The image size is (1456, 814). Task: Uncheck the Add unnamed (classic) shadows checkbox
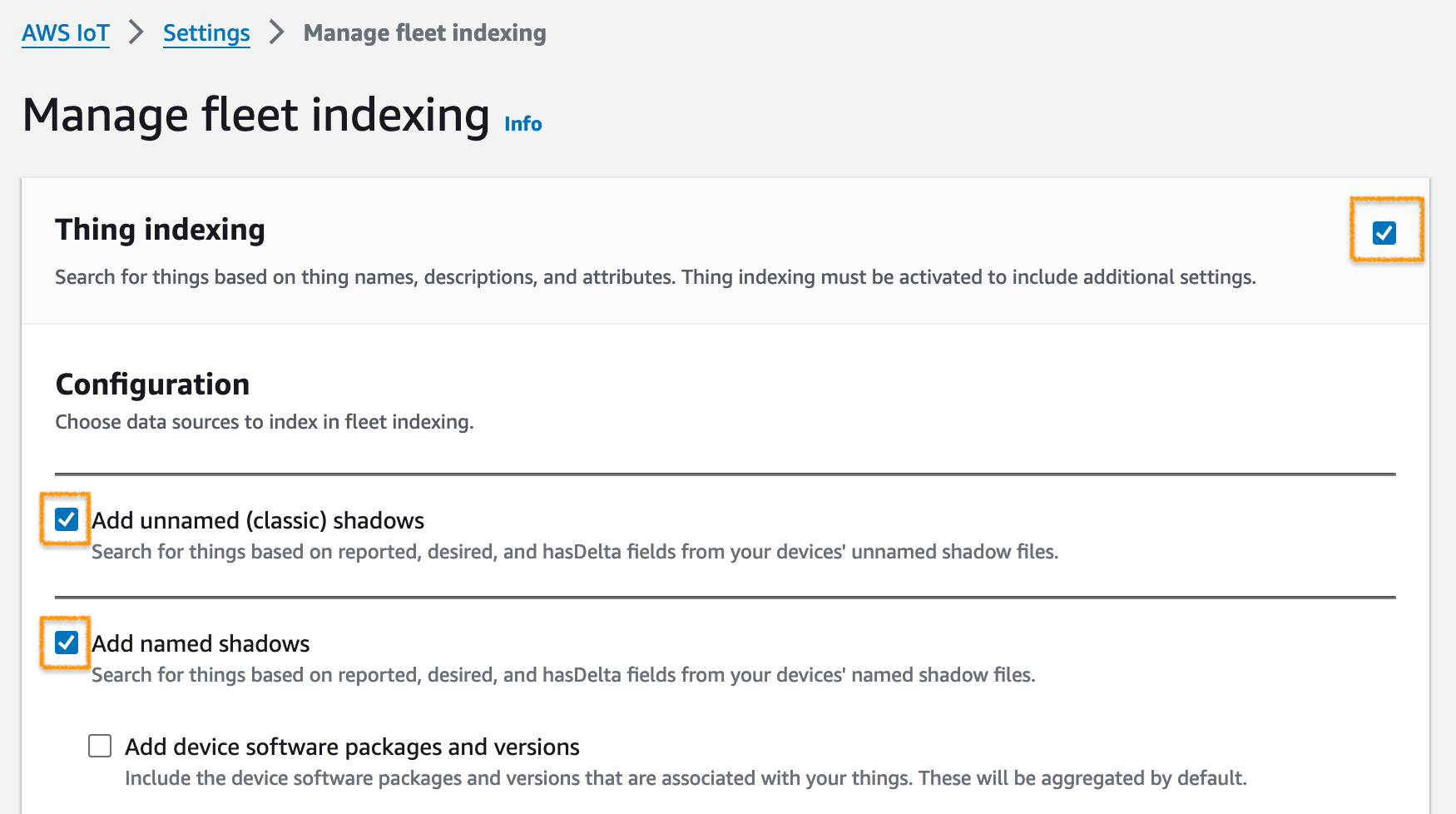[67, 520]
